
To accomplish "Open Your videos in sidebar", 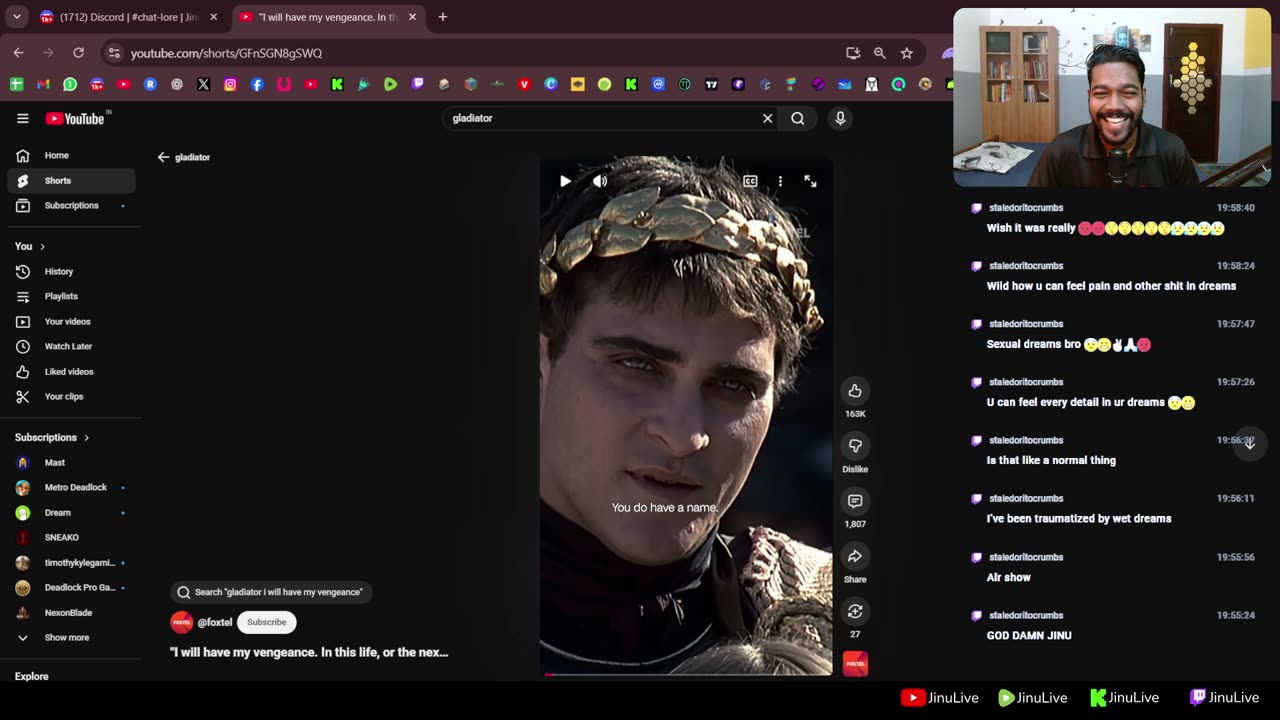I will click(x=72, y=322).
